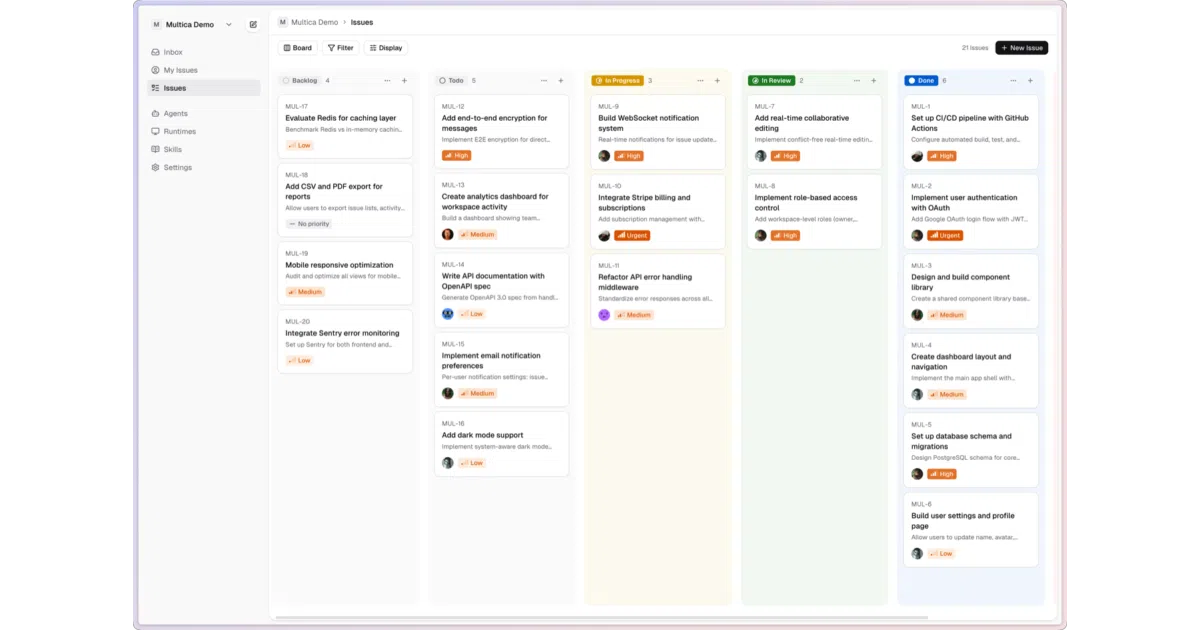
Task: Open Integrate Sentry error monitoring card
Action: click(x=345, y=341)
